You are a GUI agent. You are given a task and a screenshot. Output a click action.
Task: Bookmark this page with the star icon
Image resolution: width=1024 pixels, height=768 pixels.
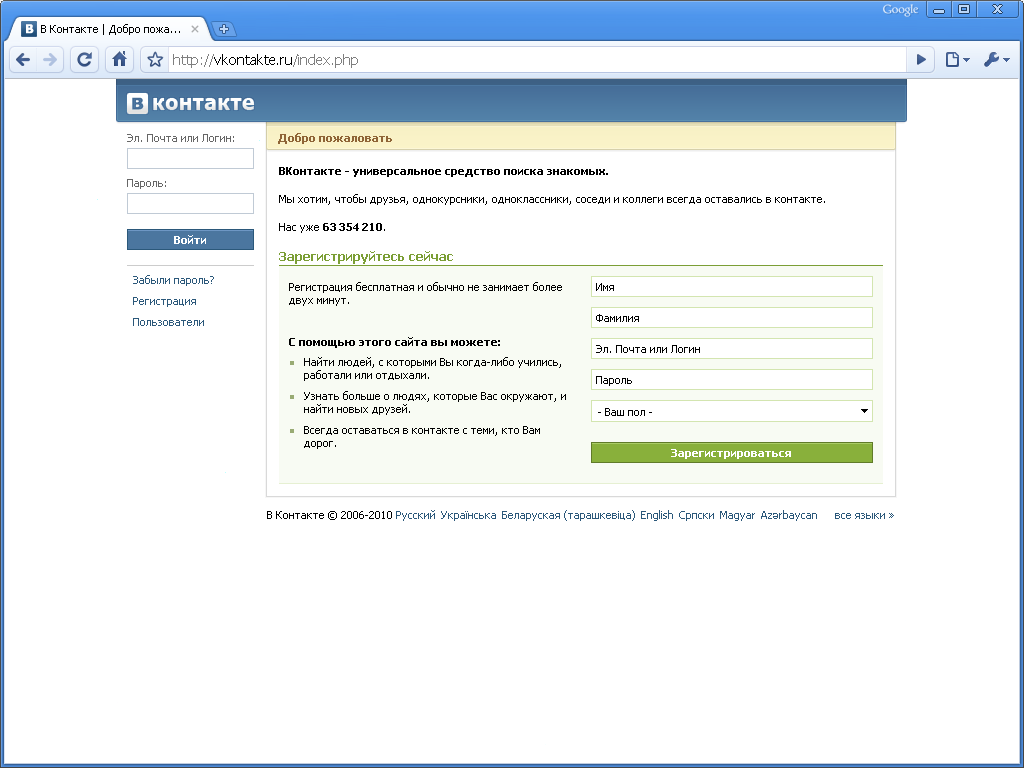[x=155, y=60]
